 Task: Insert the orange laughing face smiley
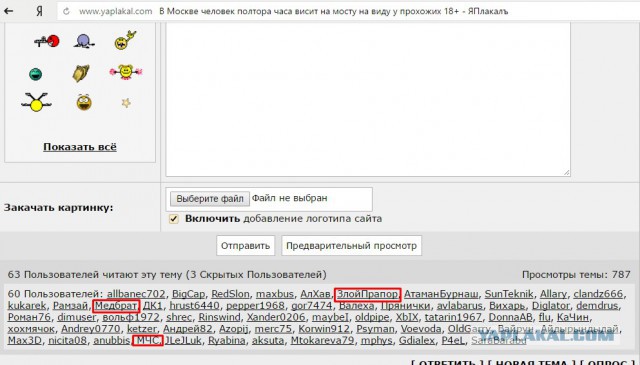pos(84,102)
